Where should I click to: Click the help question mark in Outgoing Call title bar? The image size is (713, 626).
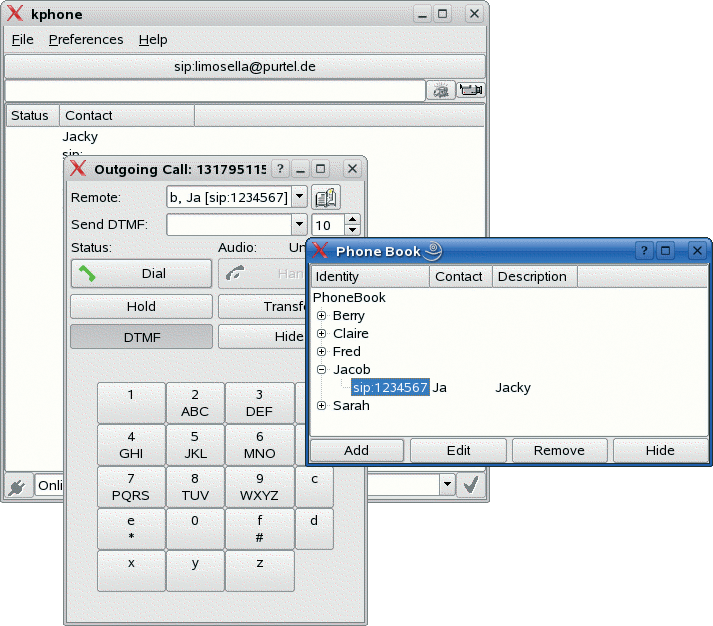(x=281, y=169)
